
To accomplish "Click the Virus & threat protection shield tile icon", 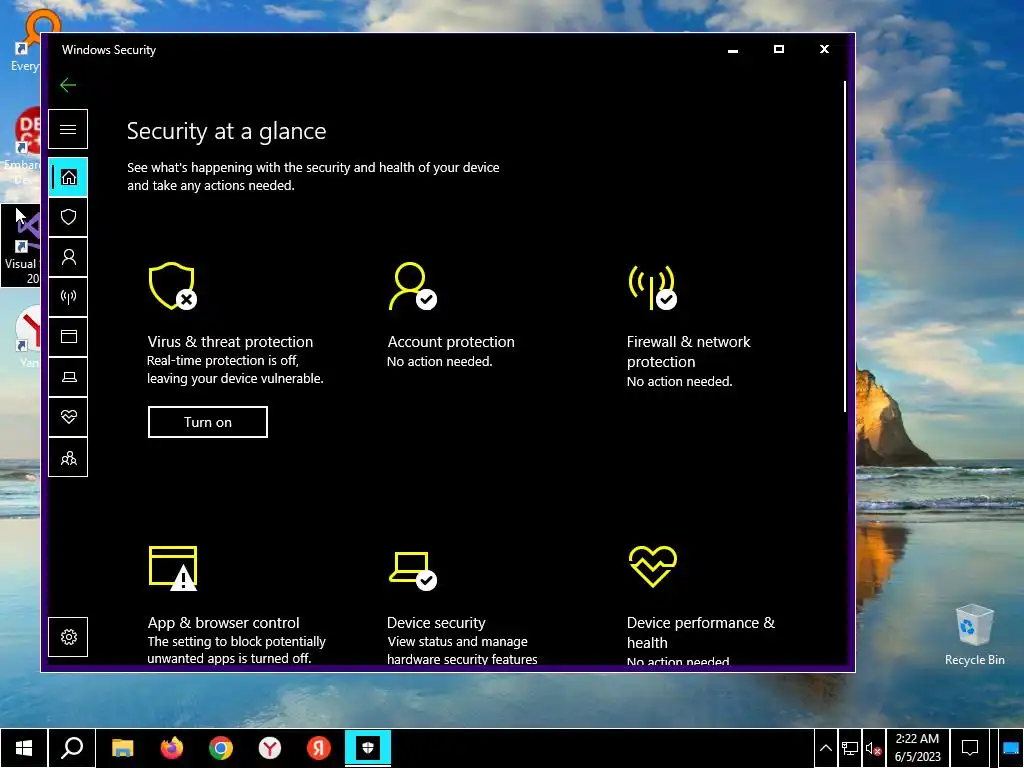I will click(172, 286).
